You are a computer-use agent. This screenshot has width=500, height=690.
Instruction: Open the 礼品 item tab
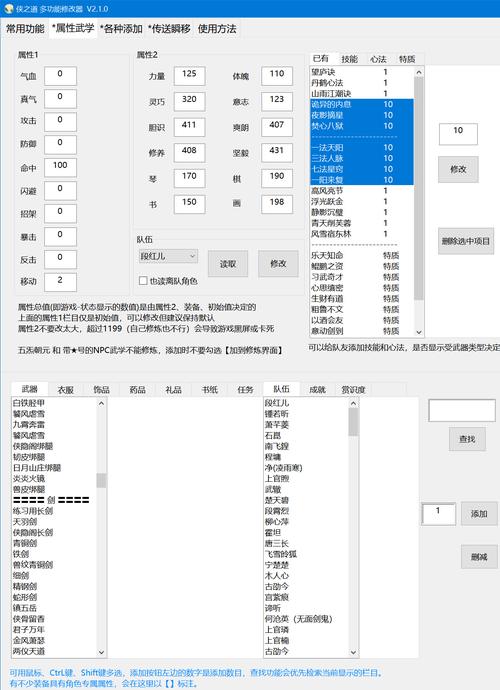[173, 389]
